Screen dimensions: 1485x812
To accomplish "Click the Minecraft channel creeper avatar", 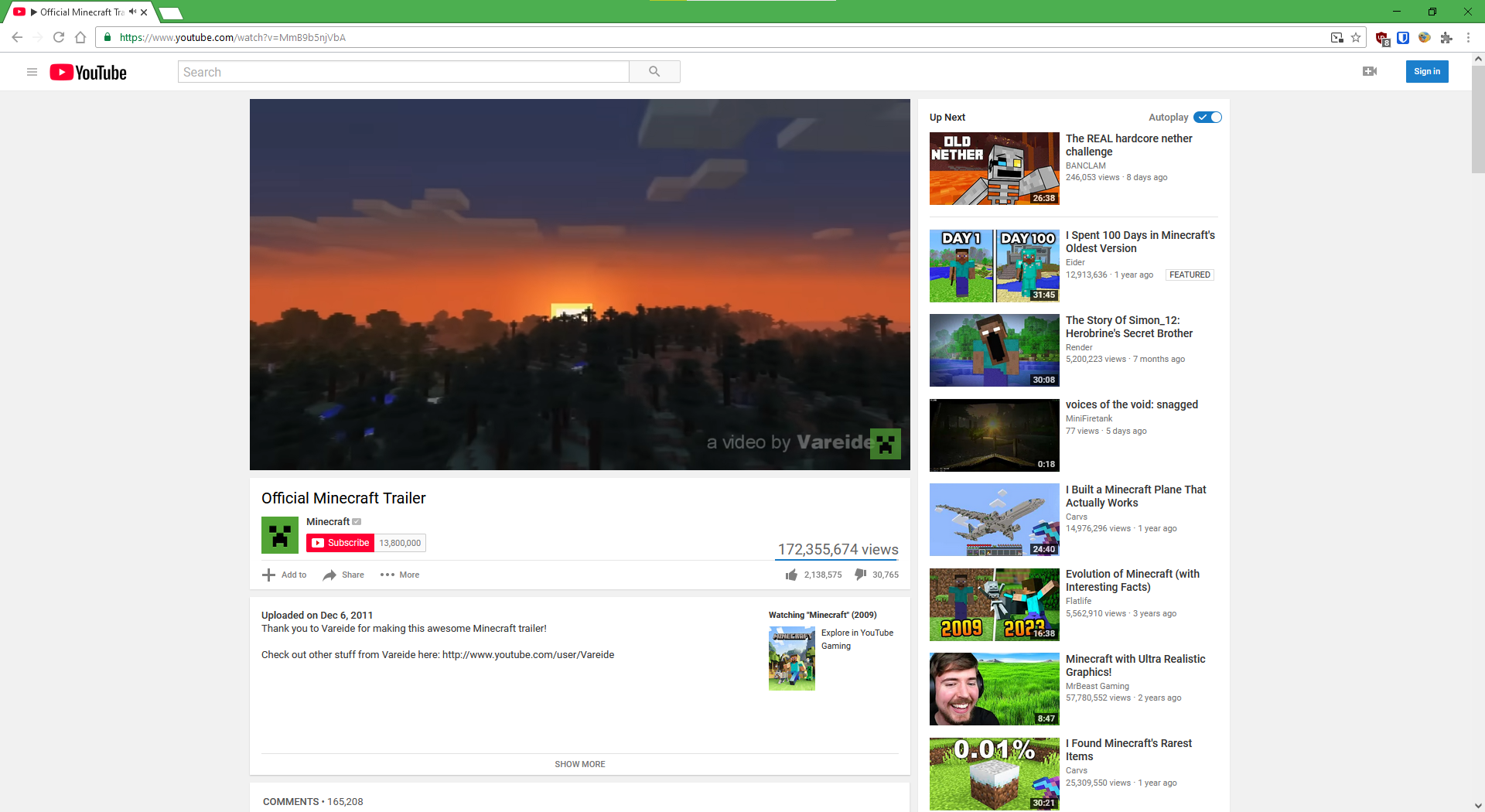I will click(x=280, y=535).
